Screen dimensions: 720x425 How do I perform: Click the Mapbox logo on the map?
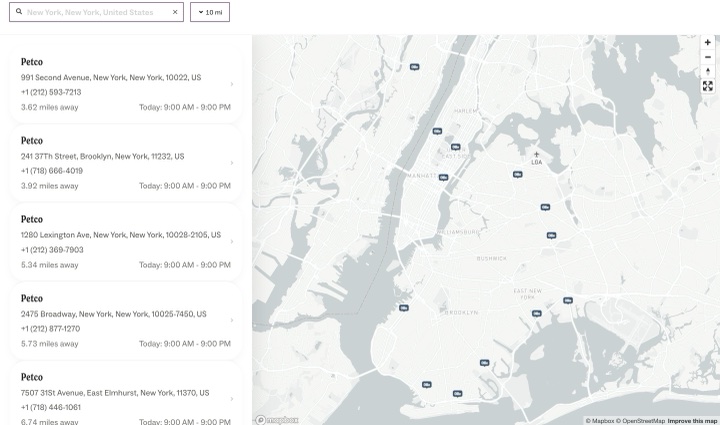277,420
